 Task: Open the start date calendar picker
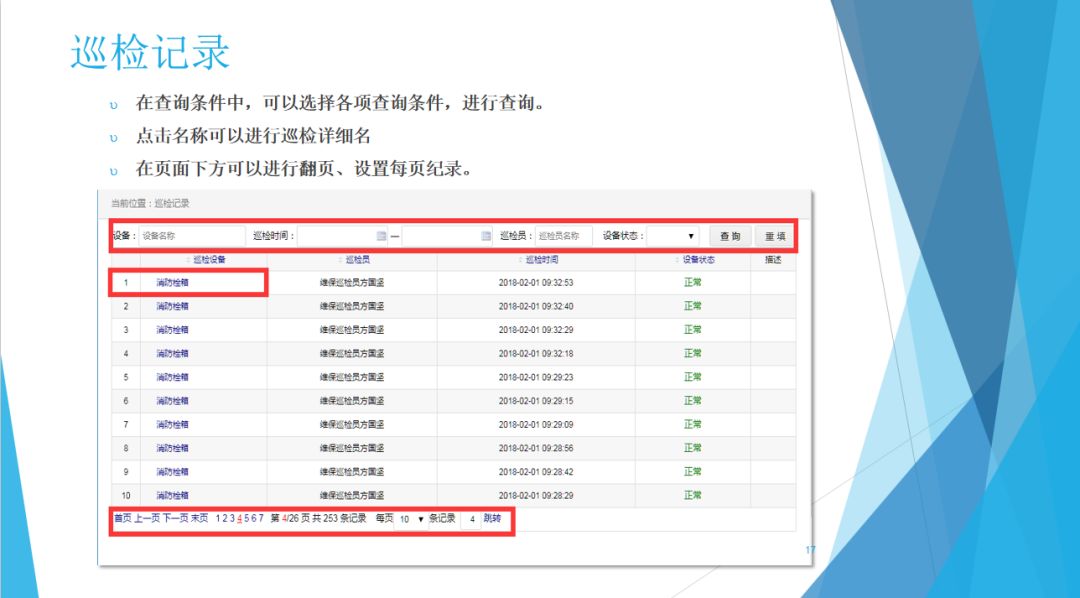381,236
